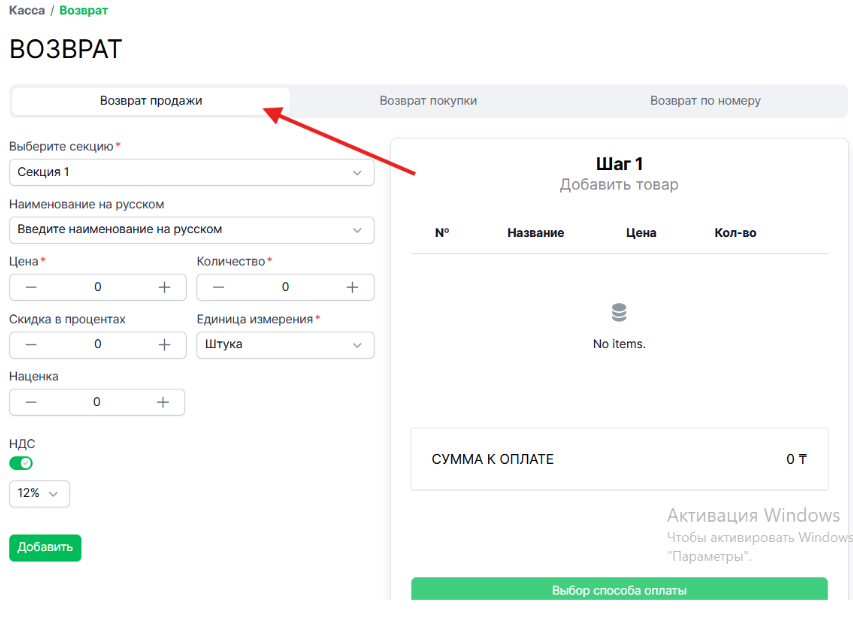Toggle the НДС switch off
The image size is (853, 622).
pyautogui.click(x=21, y=463)
